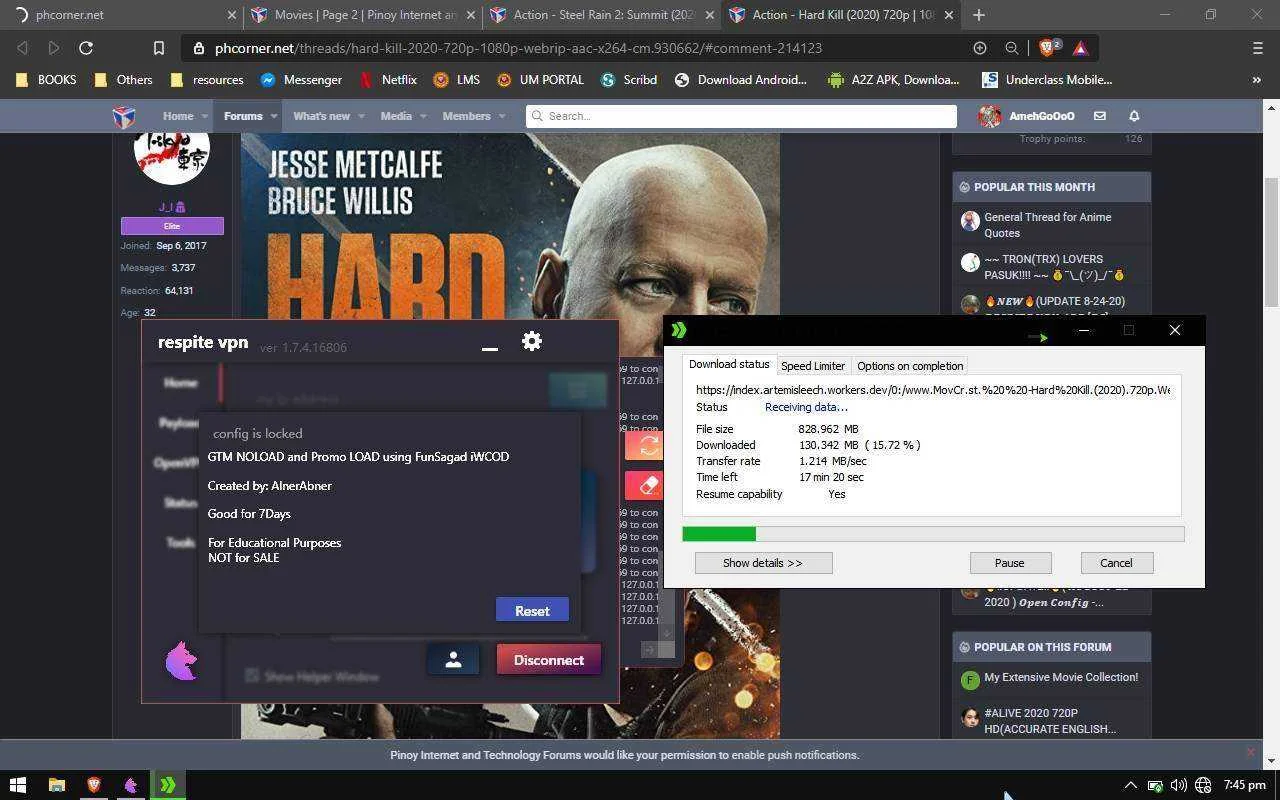The height and width of the screenshot is (800, 1280).
Task: Open Home section in vpn sidebar
Action: pos(181,382)
